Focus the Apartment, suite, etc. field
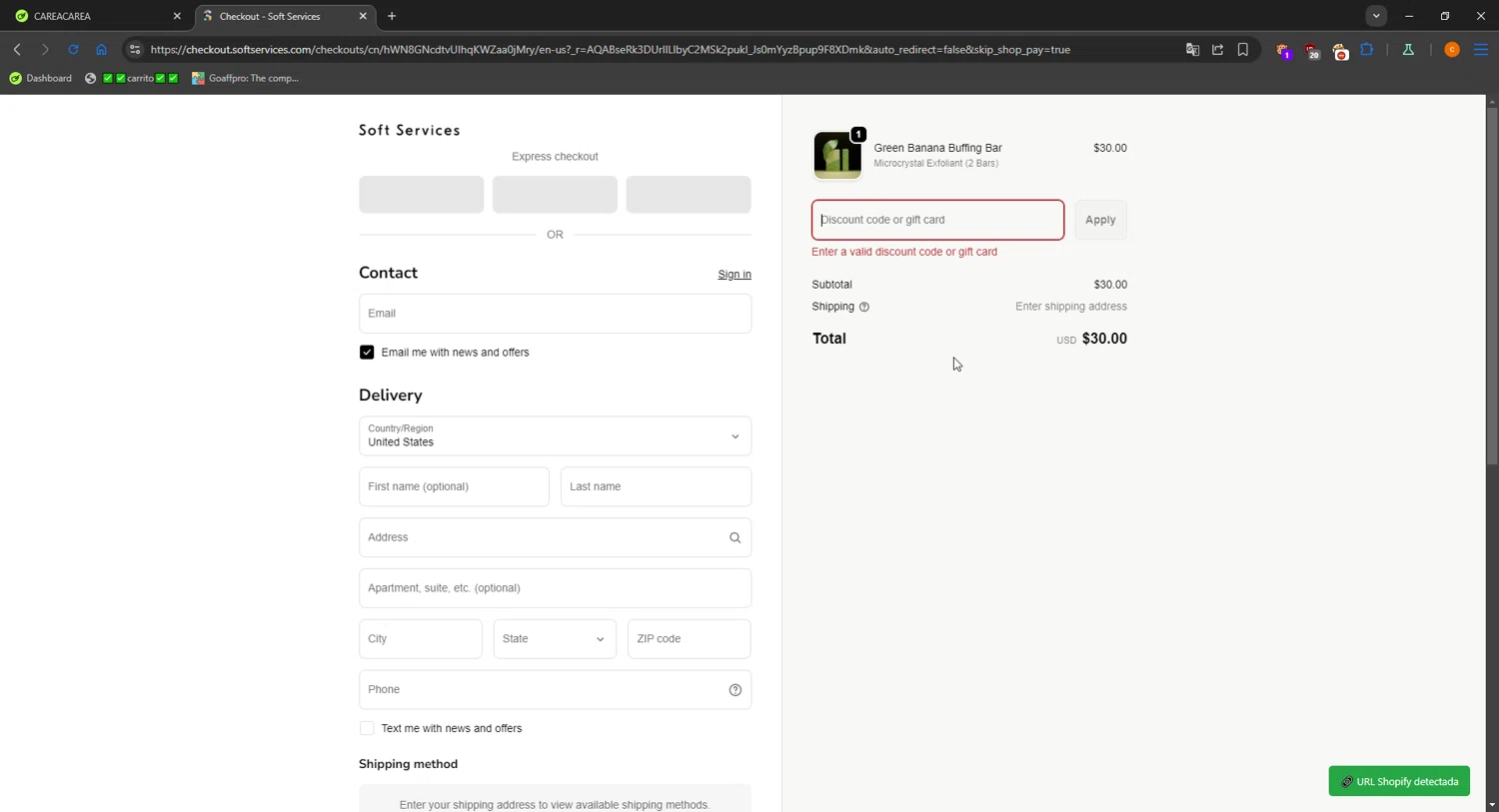 [x=555, y=588]
